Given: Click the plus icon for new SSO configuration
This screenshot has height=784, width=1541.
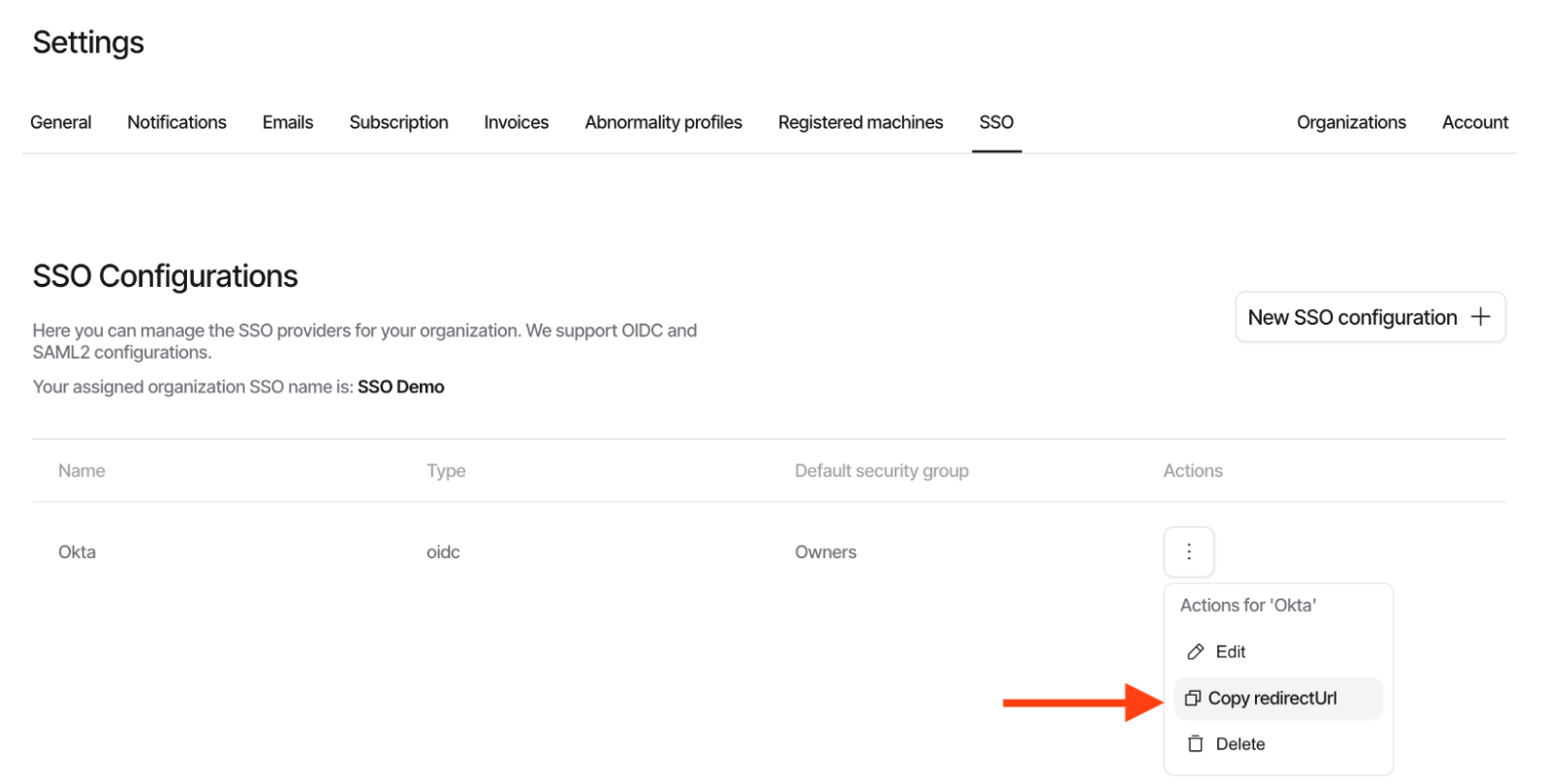Looking at the screenshot, I should [1480, 317].
